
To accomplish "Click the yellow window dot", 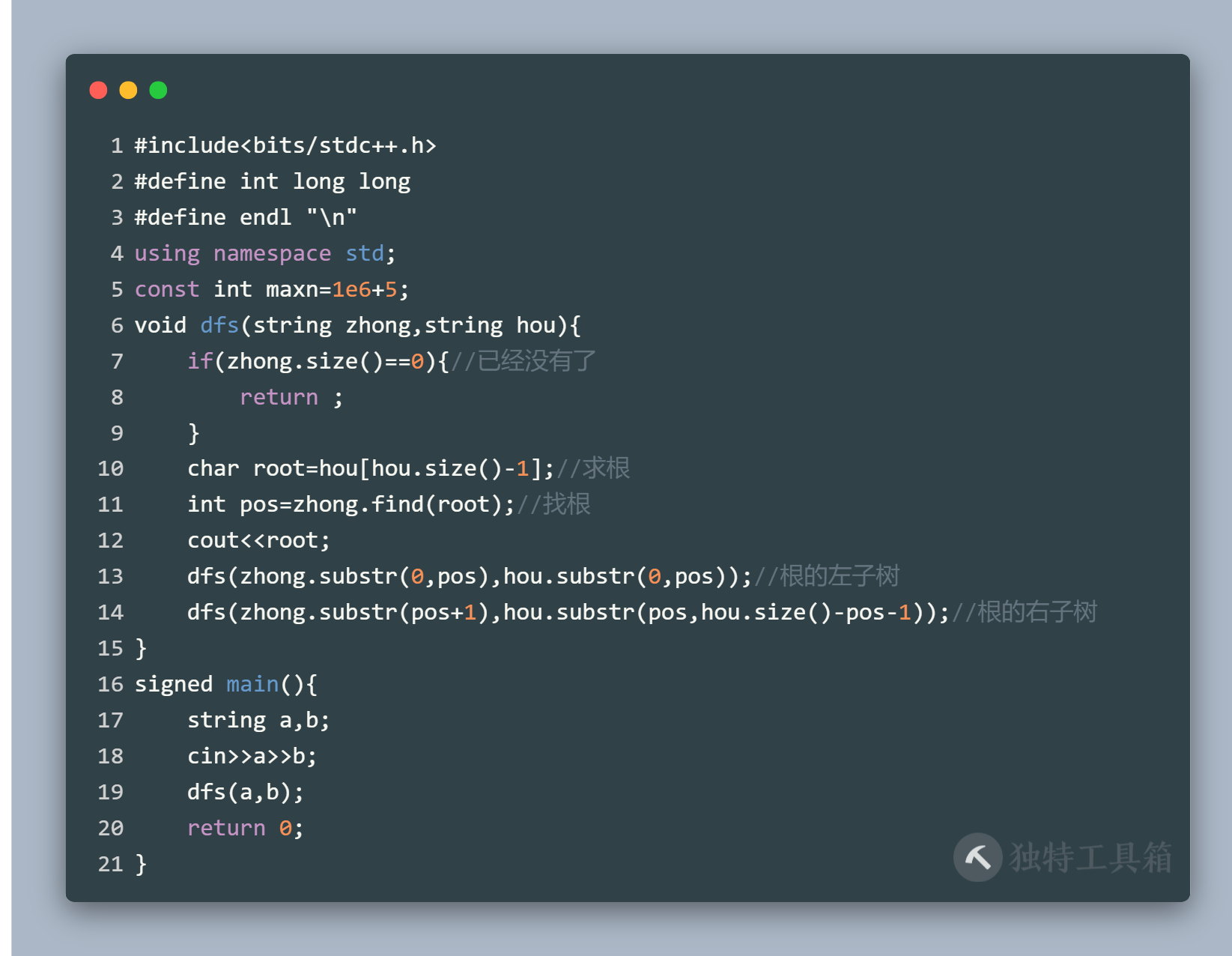I will coord(128,91).
